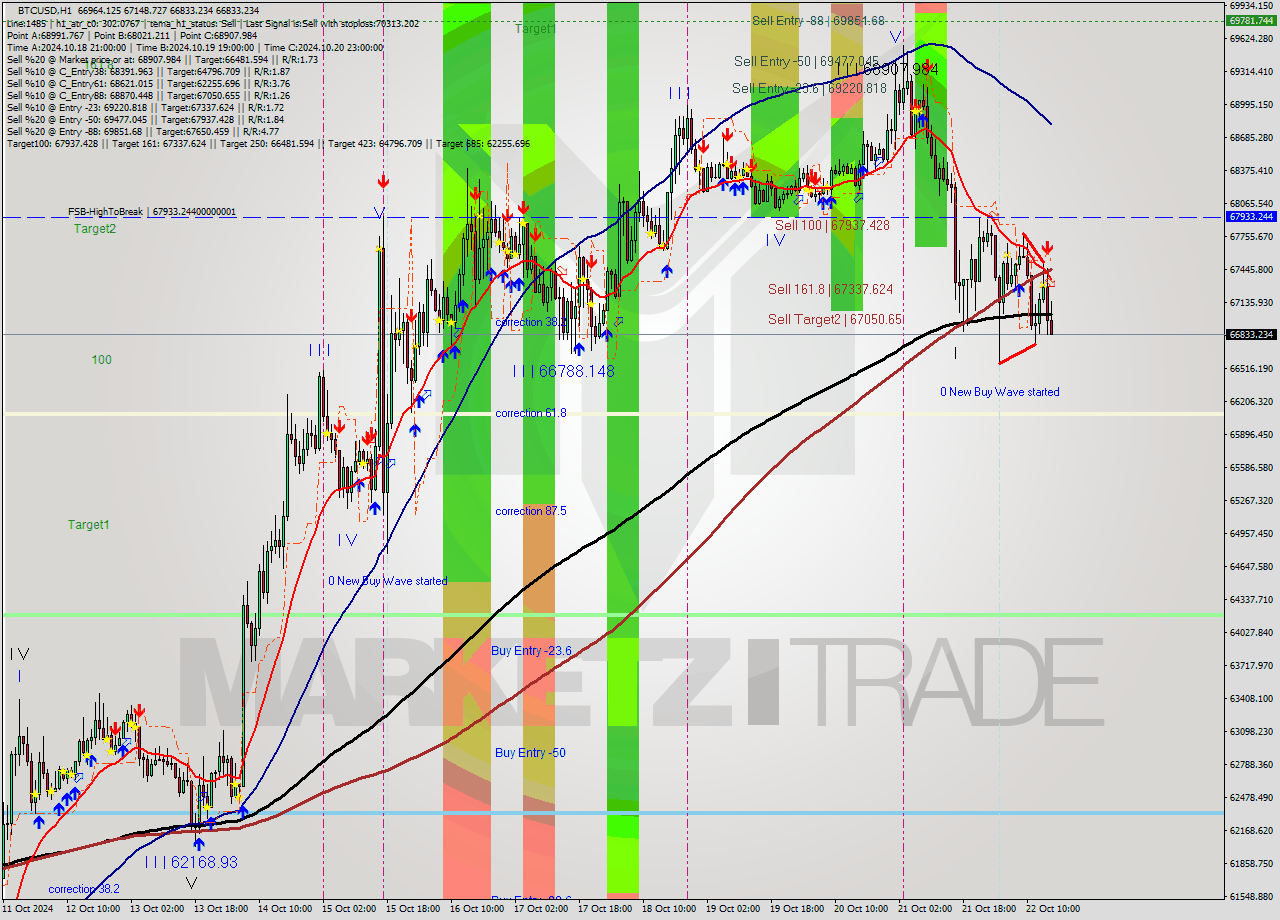Click the 'Sell %20 @ Entry -88' info line
1280x920 pixels.
click(143, 131)
